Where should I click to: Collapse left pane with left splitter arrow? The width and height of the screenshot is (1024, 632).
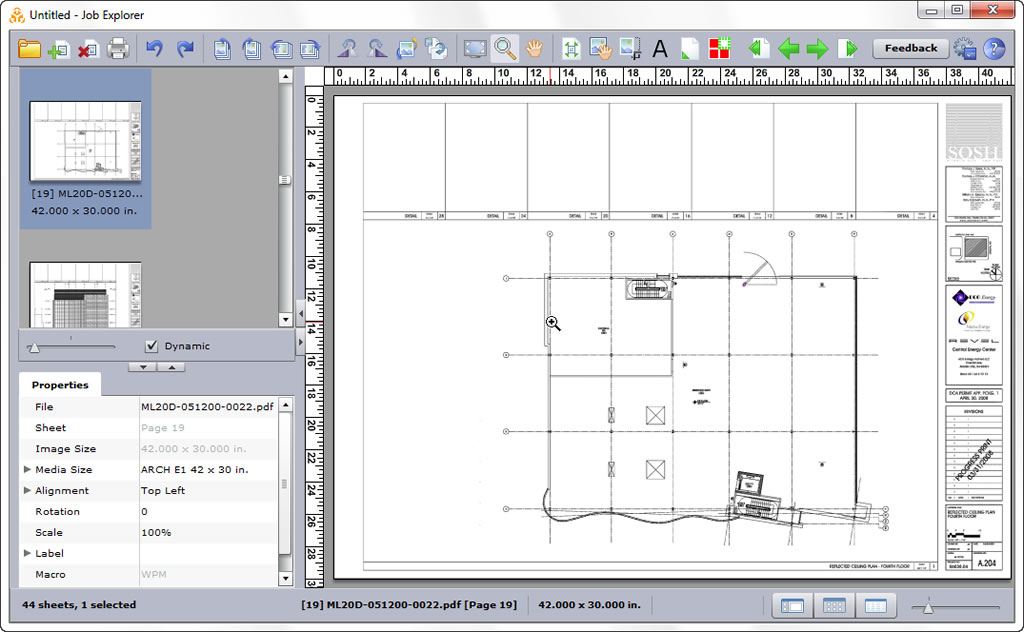click(300, 314)
